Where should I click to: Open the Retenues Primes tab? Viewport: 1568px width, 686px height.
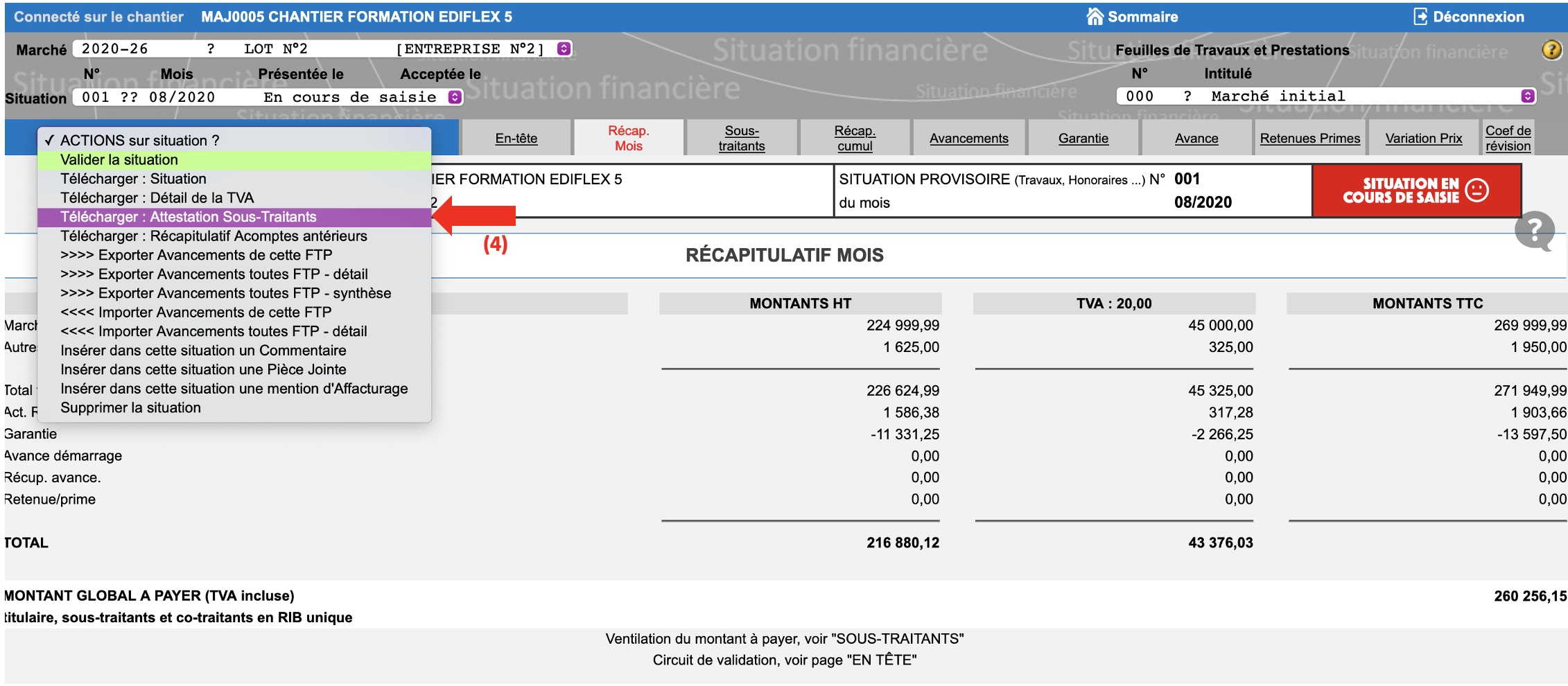(x=1309, y=139)
